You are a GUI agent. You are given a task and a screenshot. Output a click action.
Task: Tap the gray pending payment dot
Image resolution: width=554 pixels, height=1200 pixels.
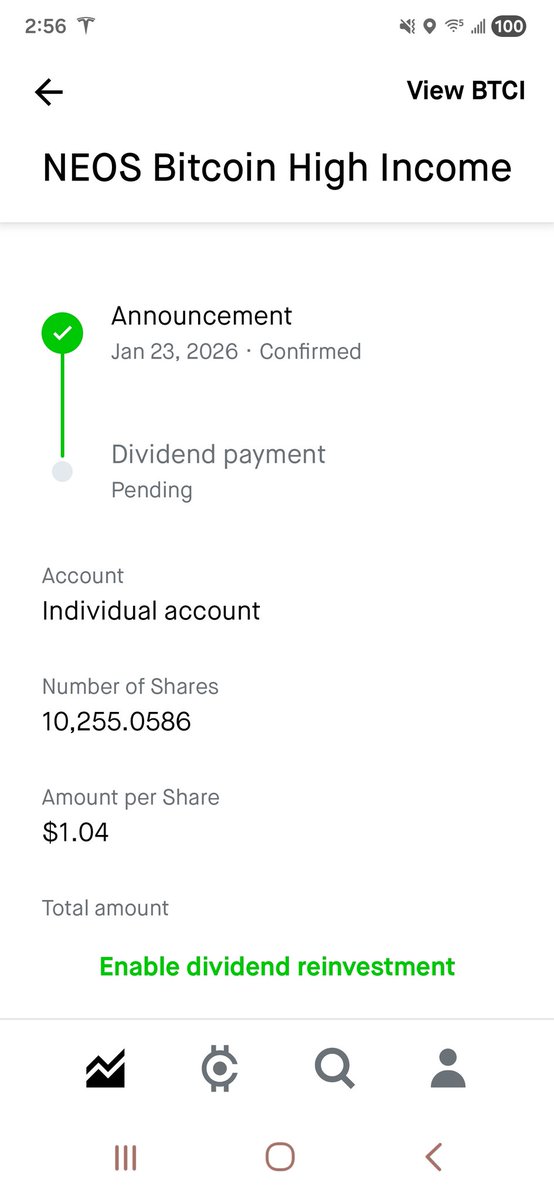pos(62,472)
